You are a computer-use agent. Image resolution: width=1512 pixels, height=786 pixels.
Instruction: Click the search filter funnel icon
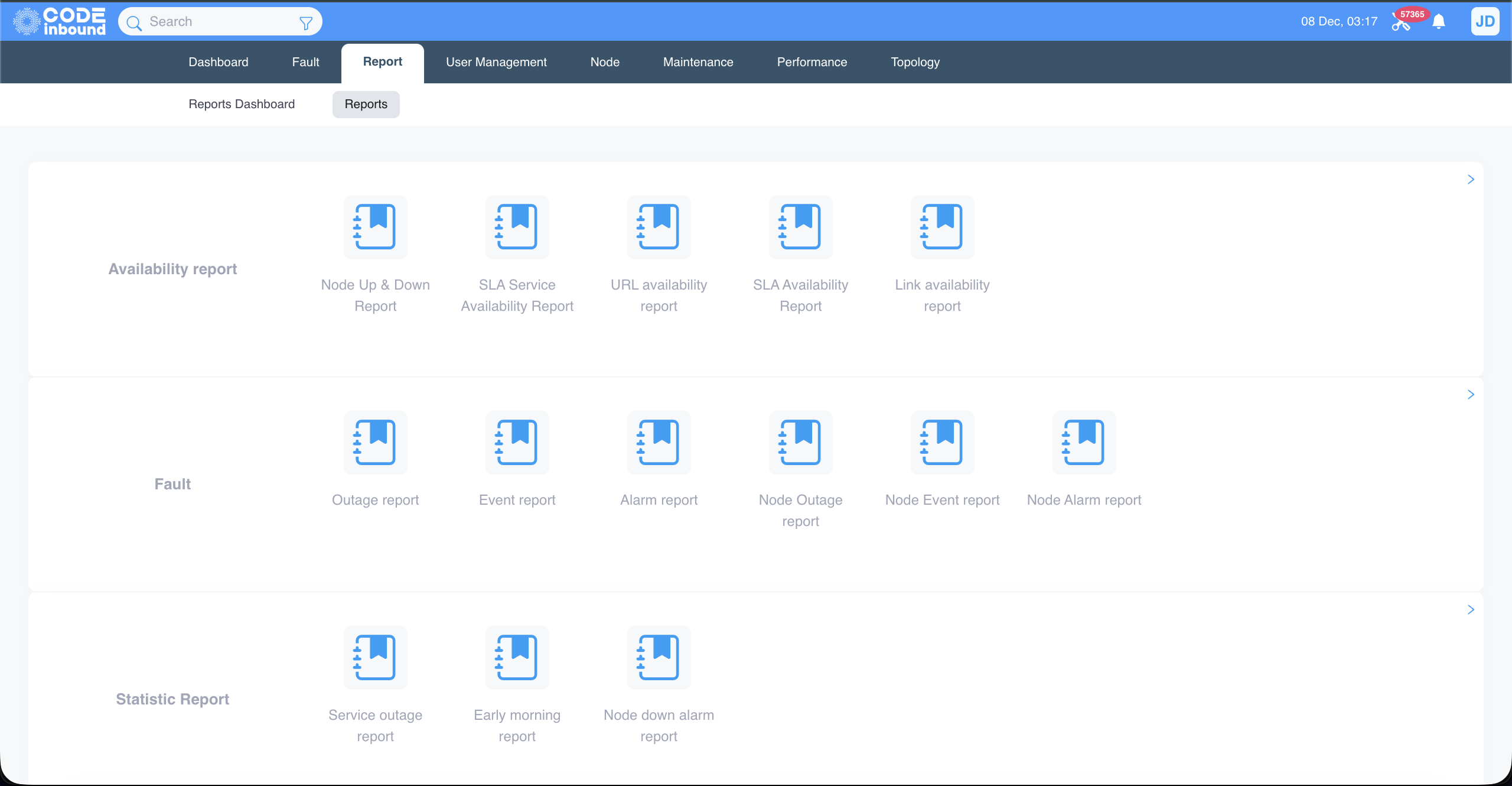306,22
